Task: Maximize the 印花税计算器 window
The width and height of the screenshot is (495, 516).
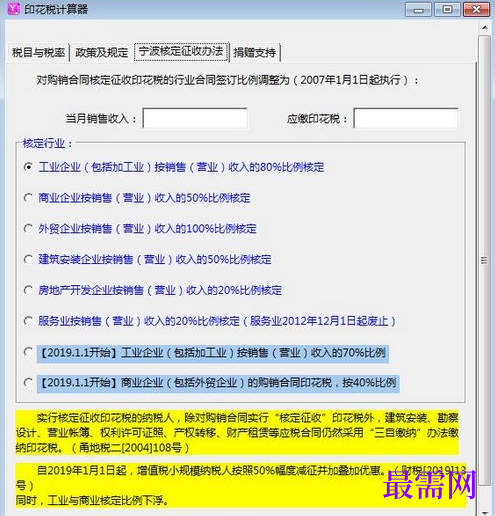Action: [447, 10]
